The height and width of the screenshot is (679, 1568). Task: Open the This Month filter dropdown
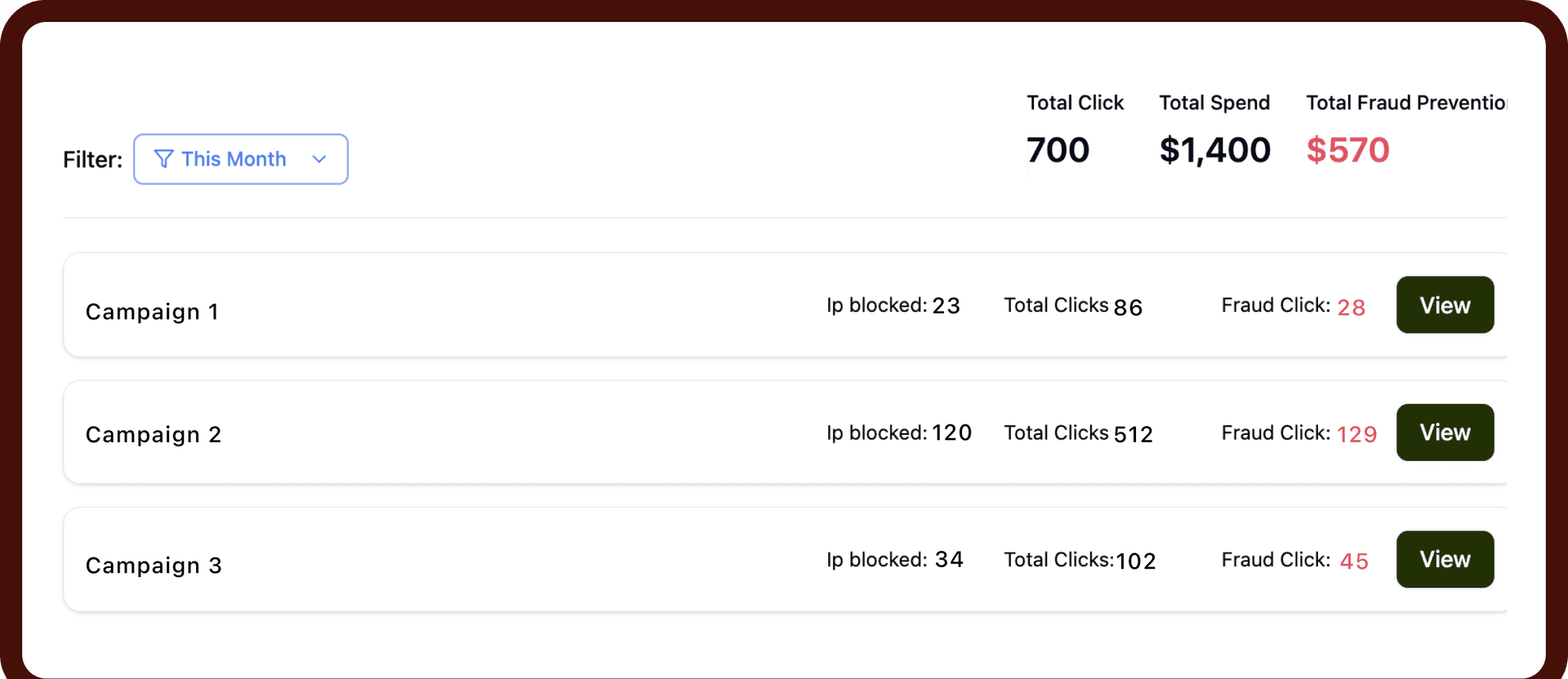coord(241,159)
